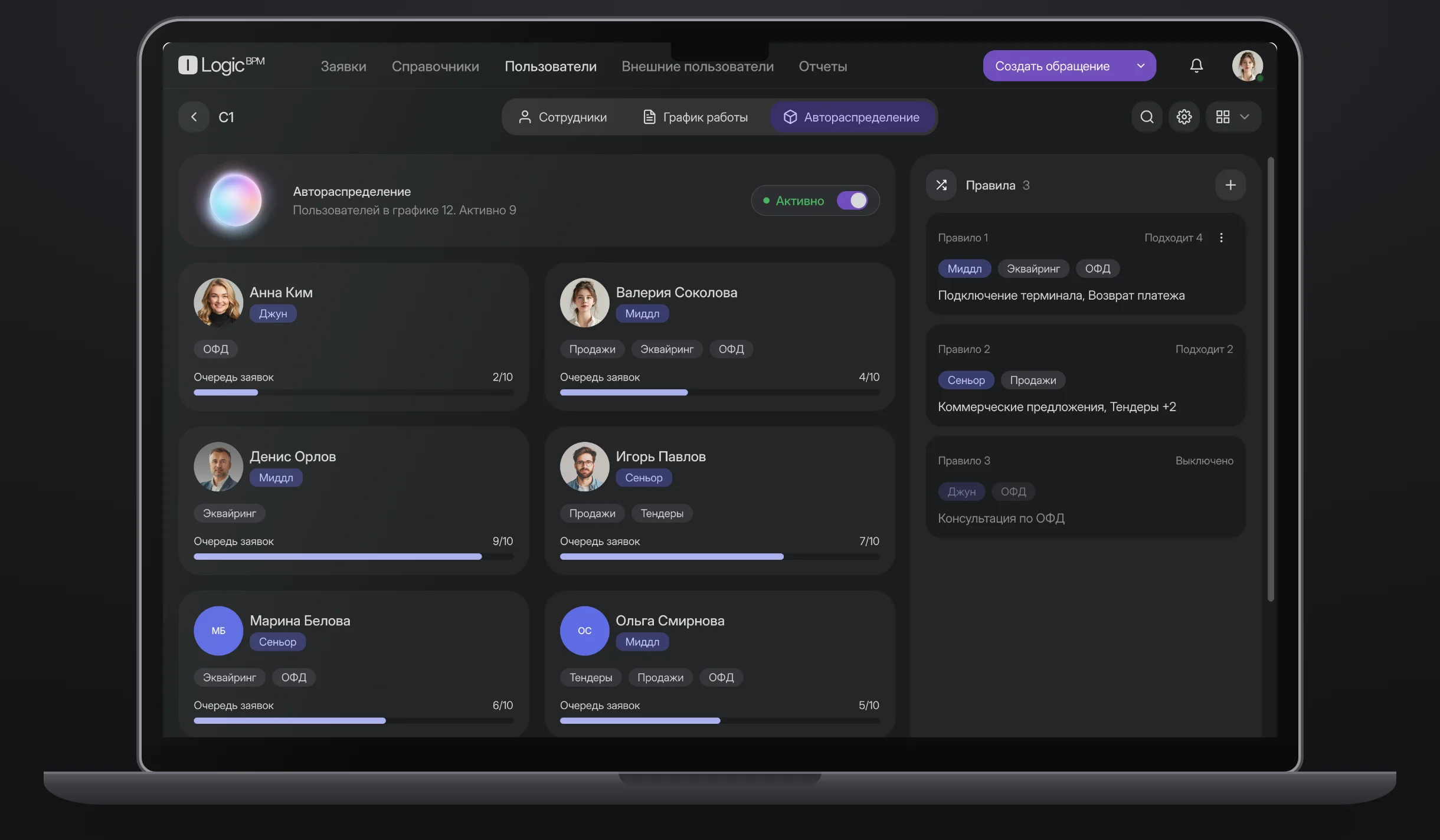This screenshot has height=840, width=1440.
Task: Open the Отчеты menu item
Action: coord(823,66)
